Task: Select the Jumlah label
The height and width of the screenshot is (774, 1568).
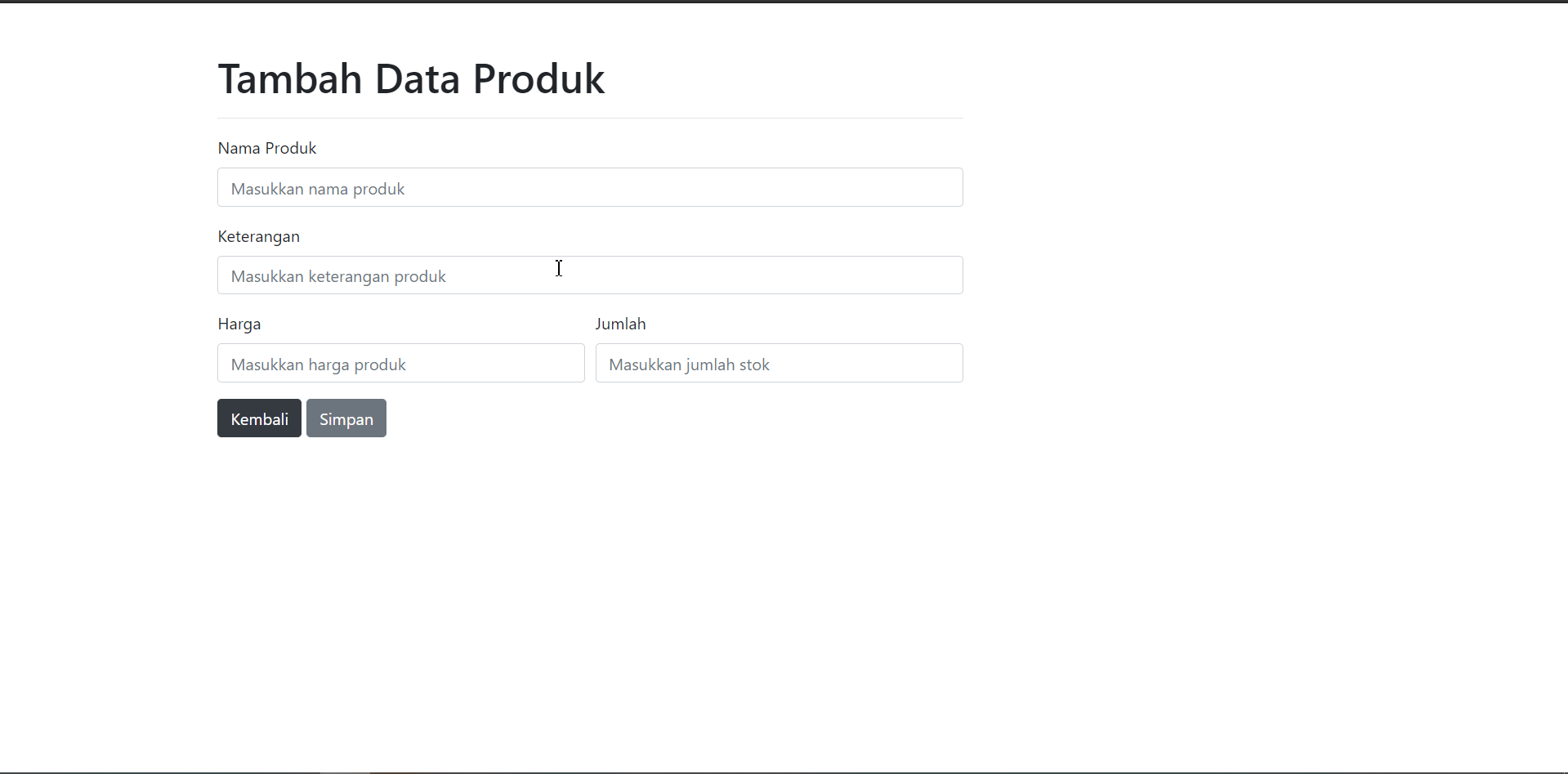Action: (620, 324)
